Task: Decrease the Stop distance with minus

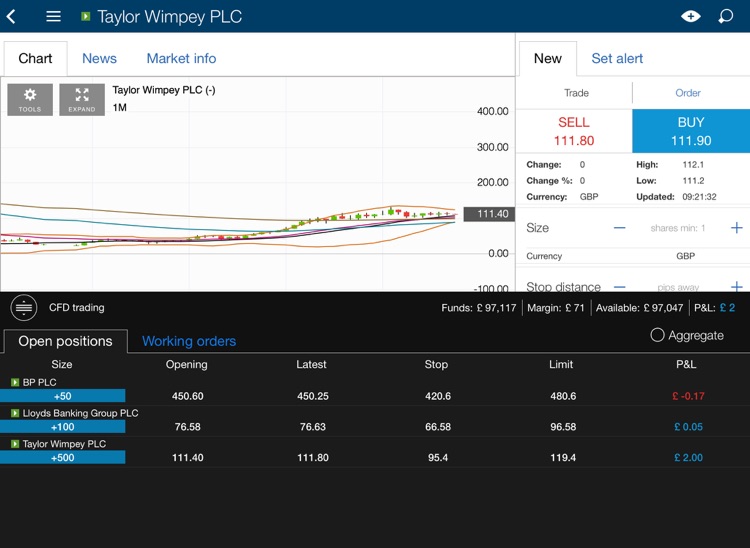Action: (619, 287)
